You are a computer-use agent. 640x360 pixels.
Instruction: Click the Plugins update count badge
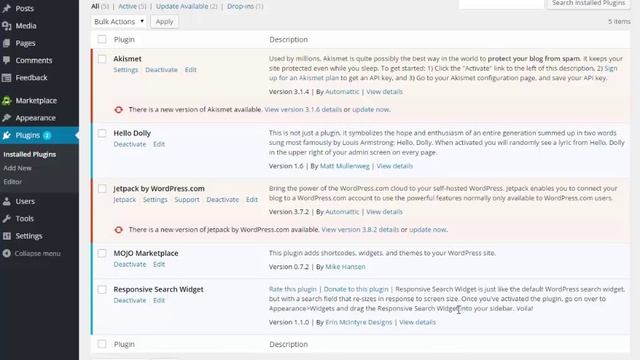click(x=47, y=135)
